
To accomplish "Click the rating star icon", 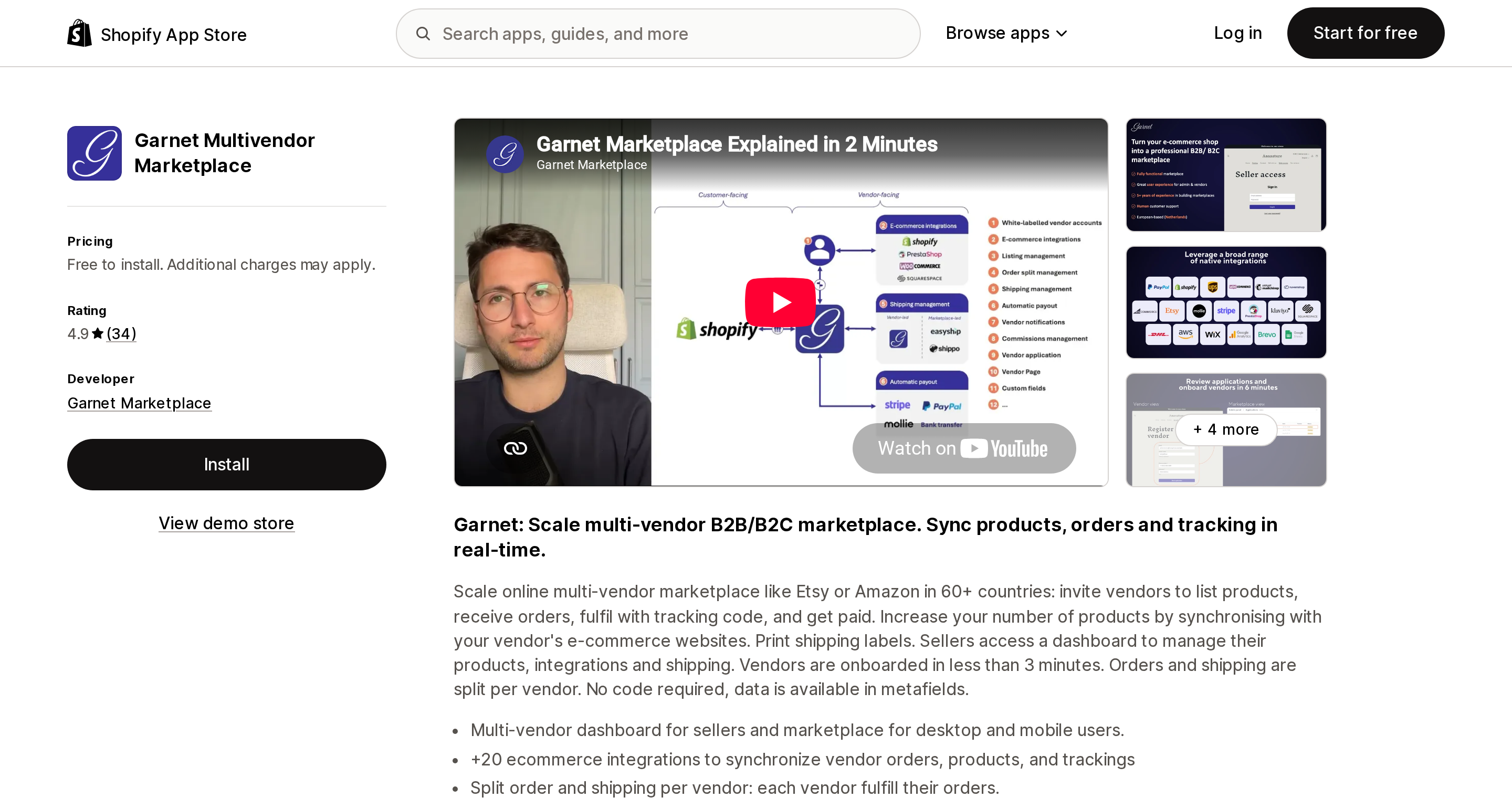I will pos(98,333).
